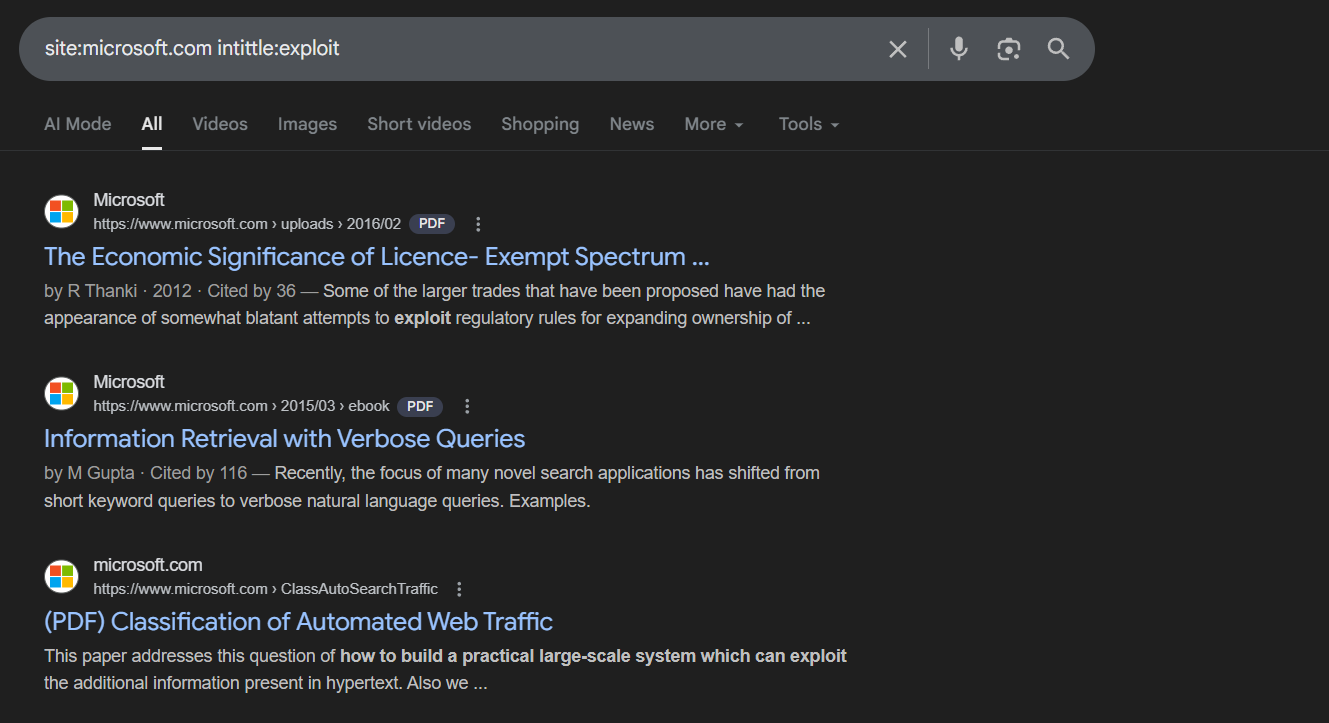Image resolution: width=1329 pixels, height=723 pixels.
Task: Click the magnifying glass search icon
Action: [x=1059, y=49]
